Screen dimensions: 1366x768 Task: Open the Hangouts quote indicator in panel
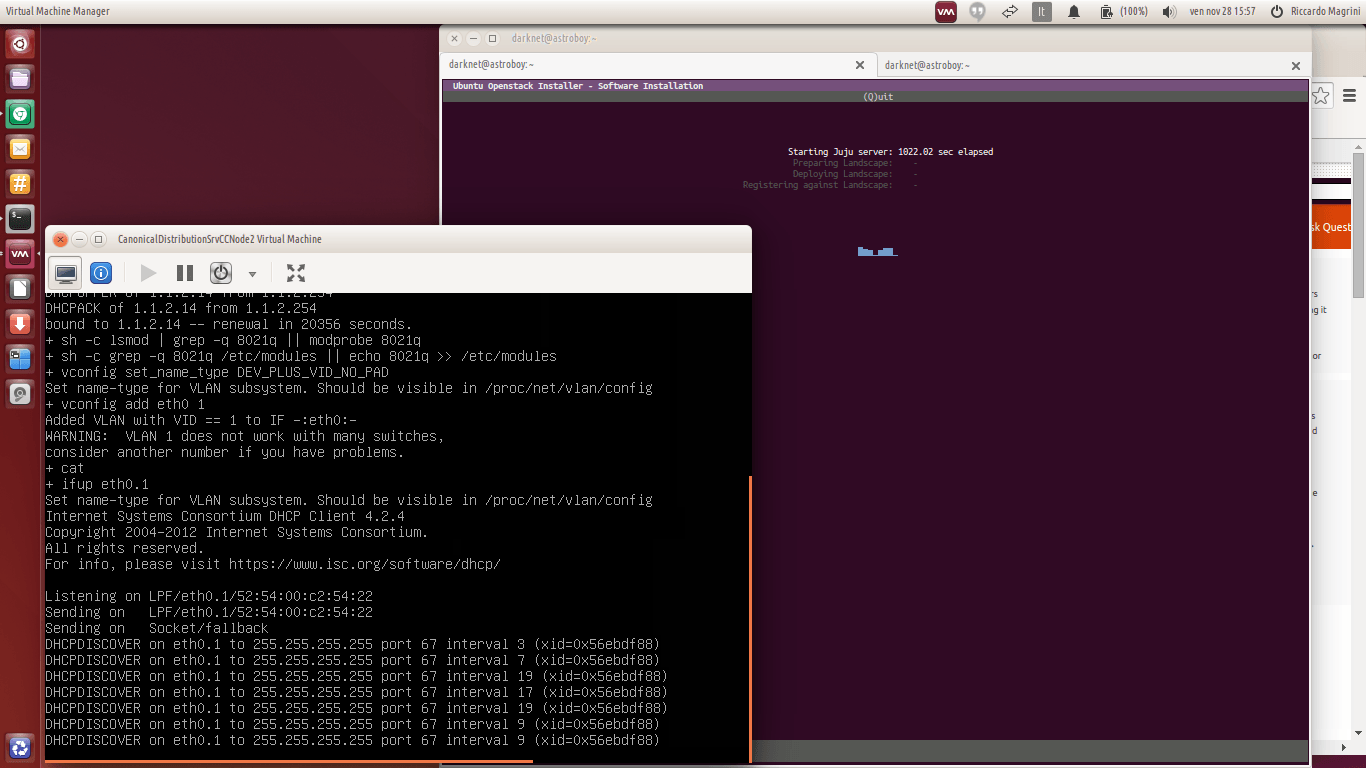[x=978, y=12]
